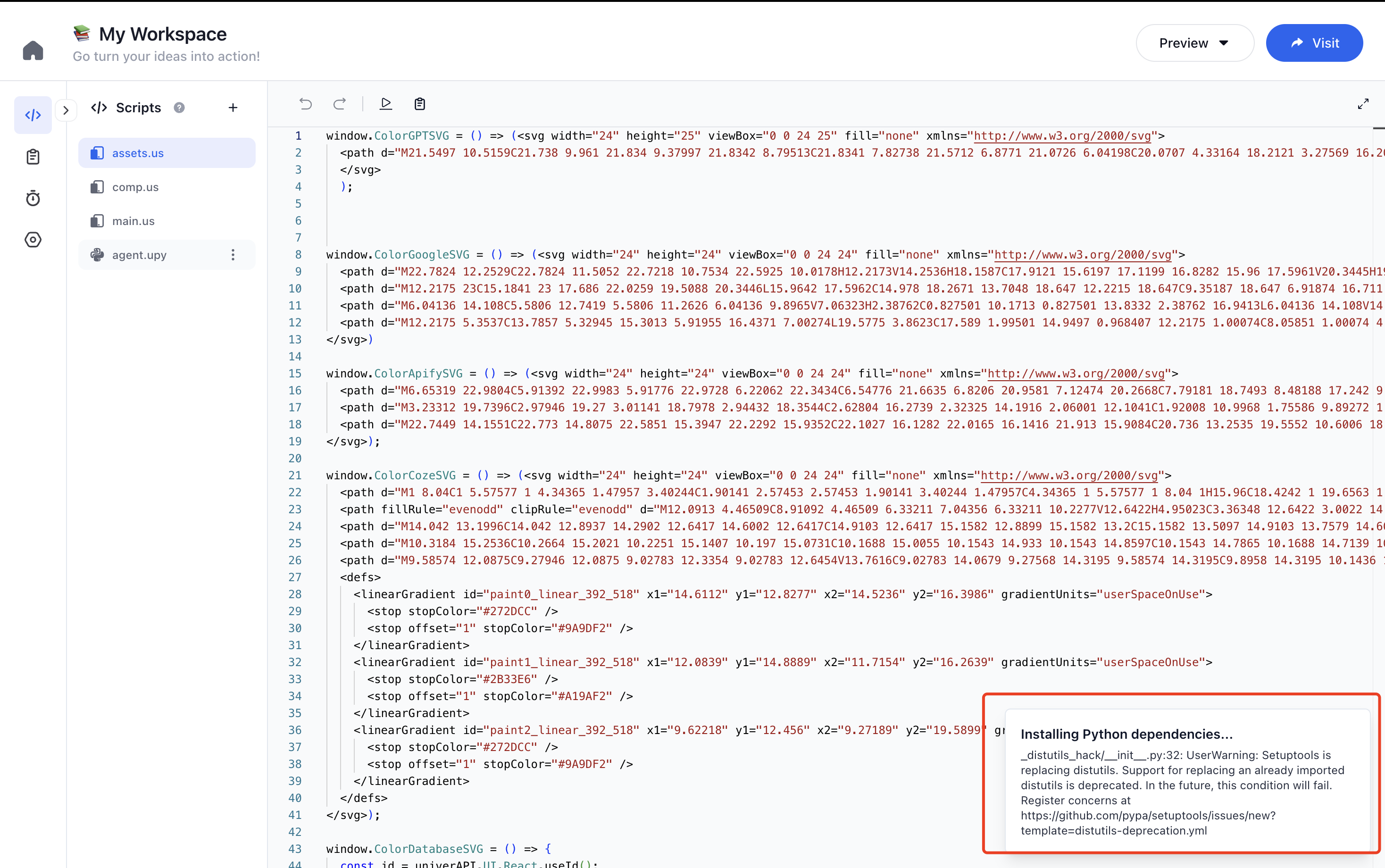The image size is (1385, 868).
Task: Collapse the scripts panel chevron
Action: (x=66, y=110)
